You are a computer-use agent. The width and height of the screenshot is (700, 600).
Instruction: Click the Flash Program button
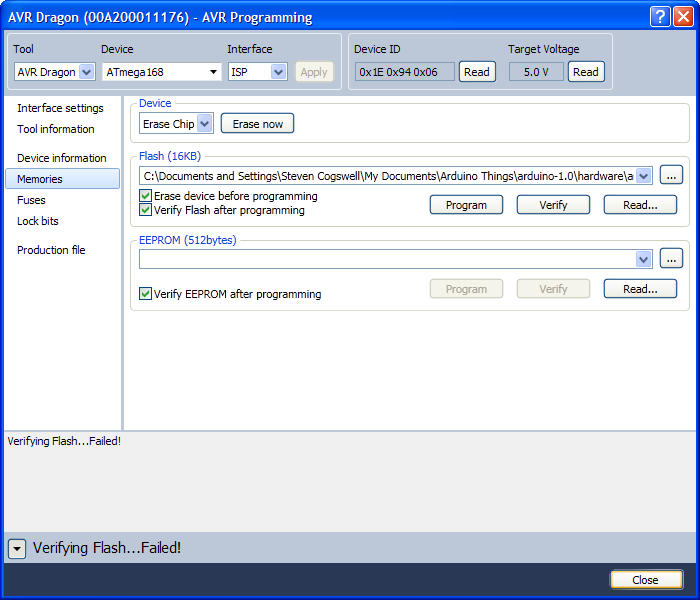466,205
